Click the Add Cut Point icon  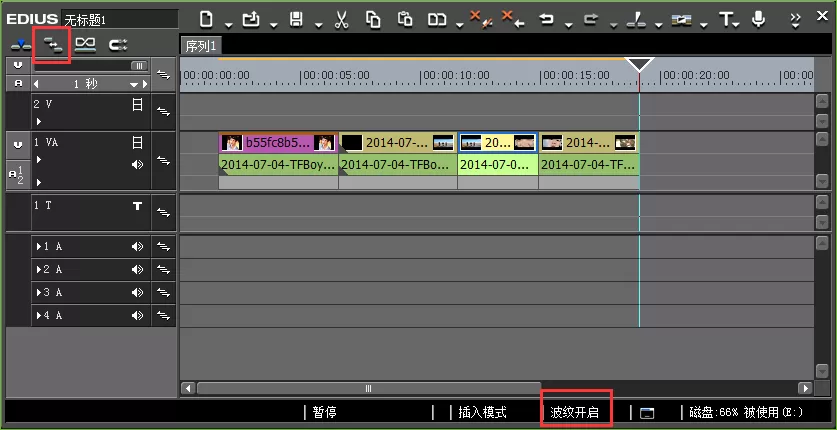point(636,20)
